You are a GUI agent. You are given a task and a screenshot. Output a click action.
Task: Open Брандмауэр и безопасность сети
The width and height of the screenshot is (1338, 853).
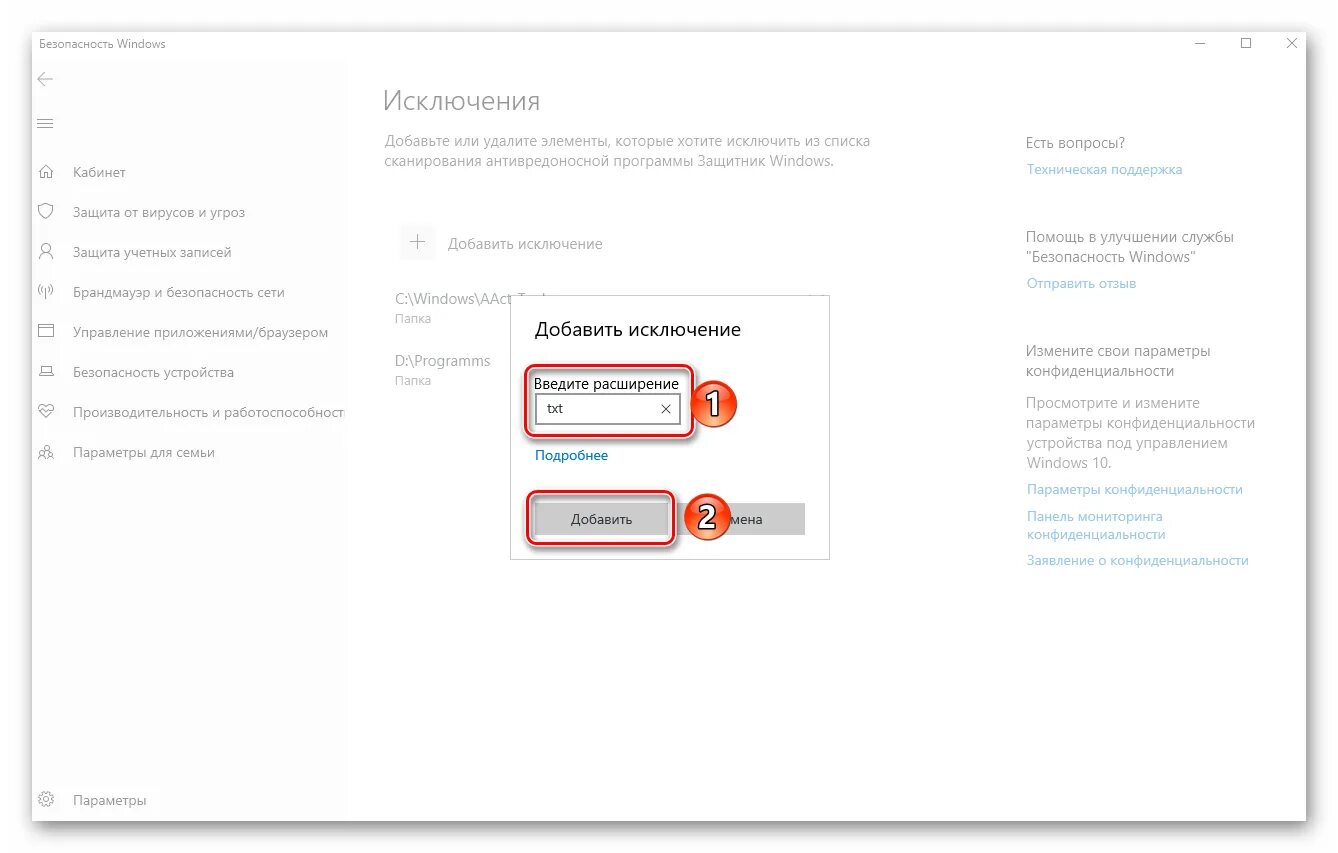[179, 292]
